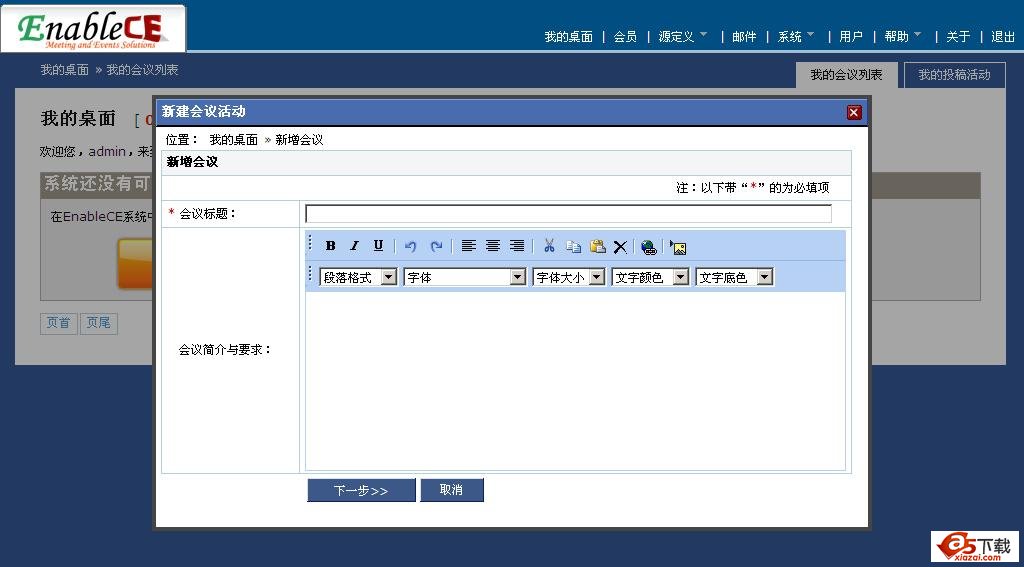Apply italic formatting in the editor
The width and height of the screenshot is (1024, 567).
click(354, 246)
